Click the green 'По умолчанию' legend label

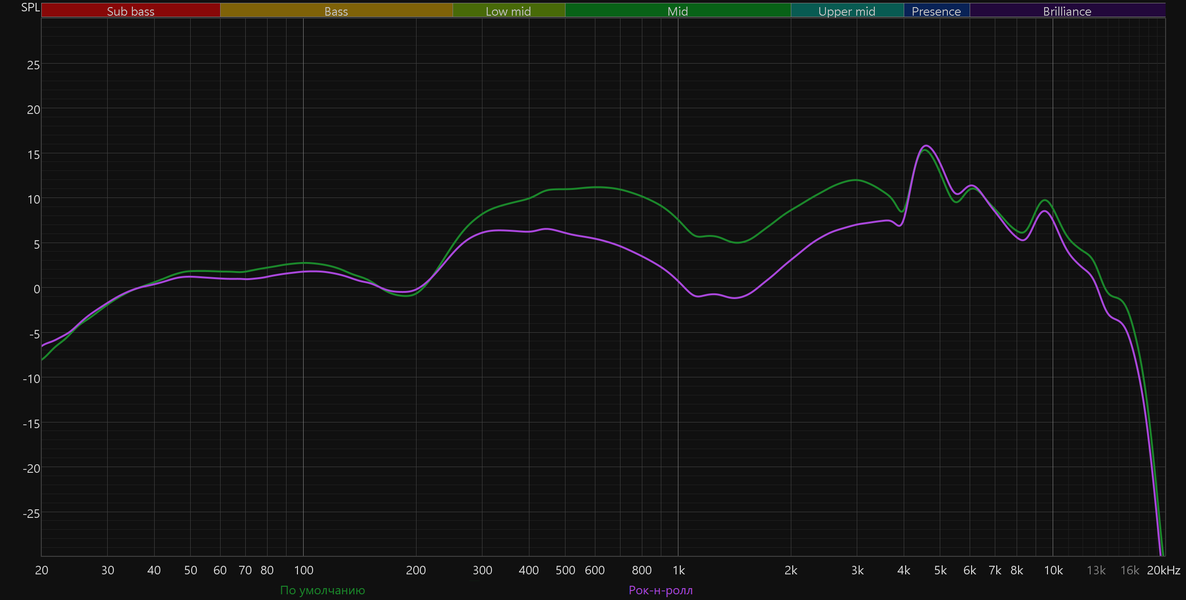[x=323, y=590]
